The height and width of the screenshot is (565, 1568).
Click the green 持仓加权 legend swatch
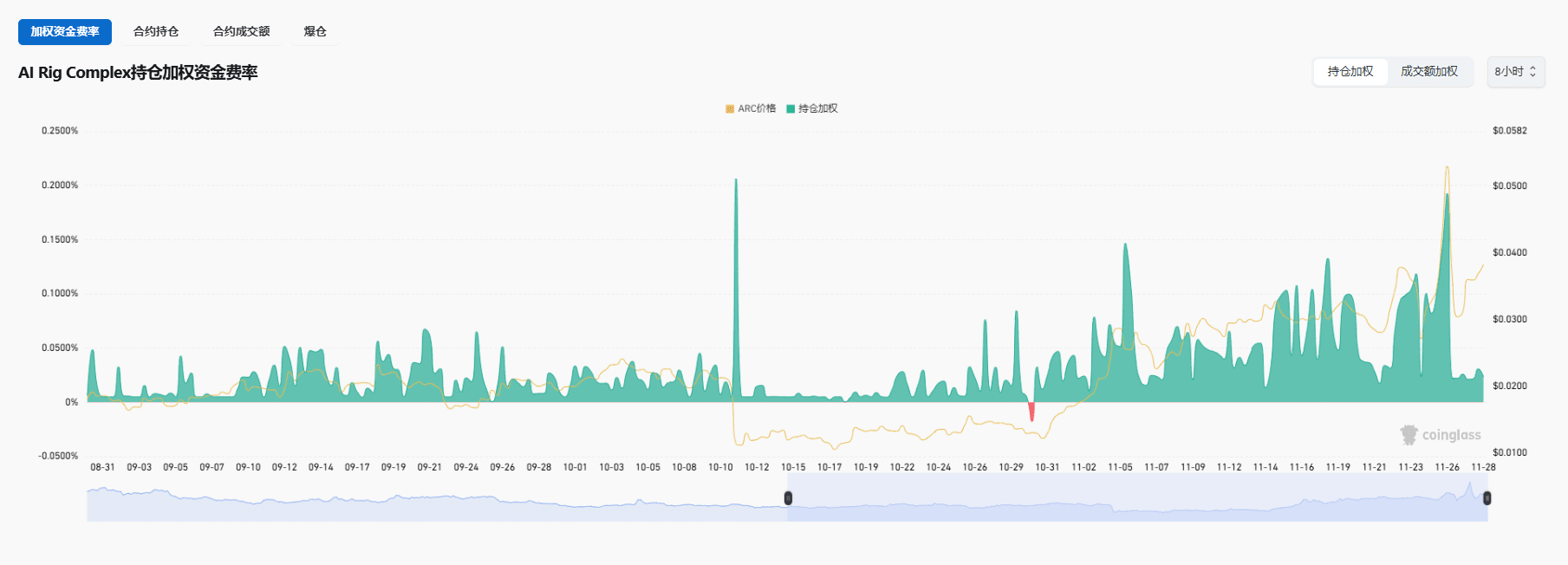[x=791, y=108]
